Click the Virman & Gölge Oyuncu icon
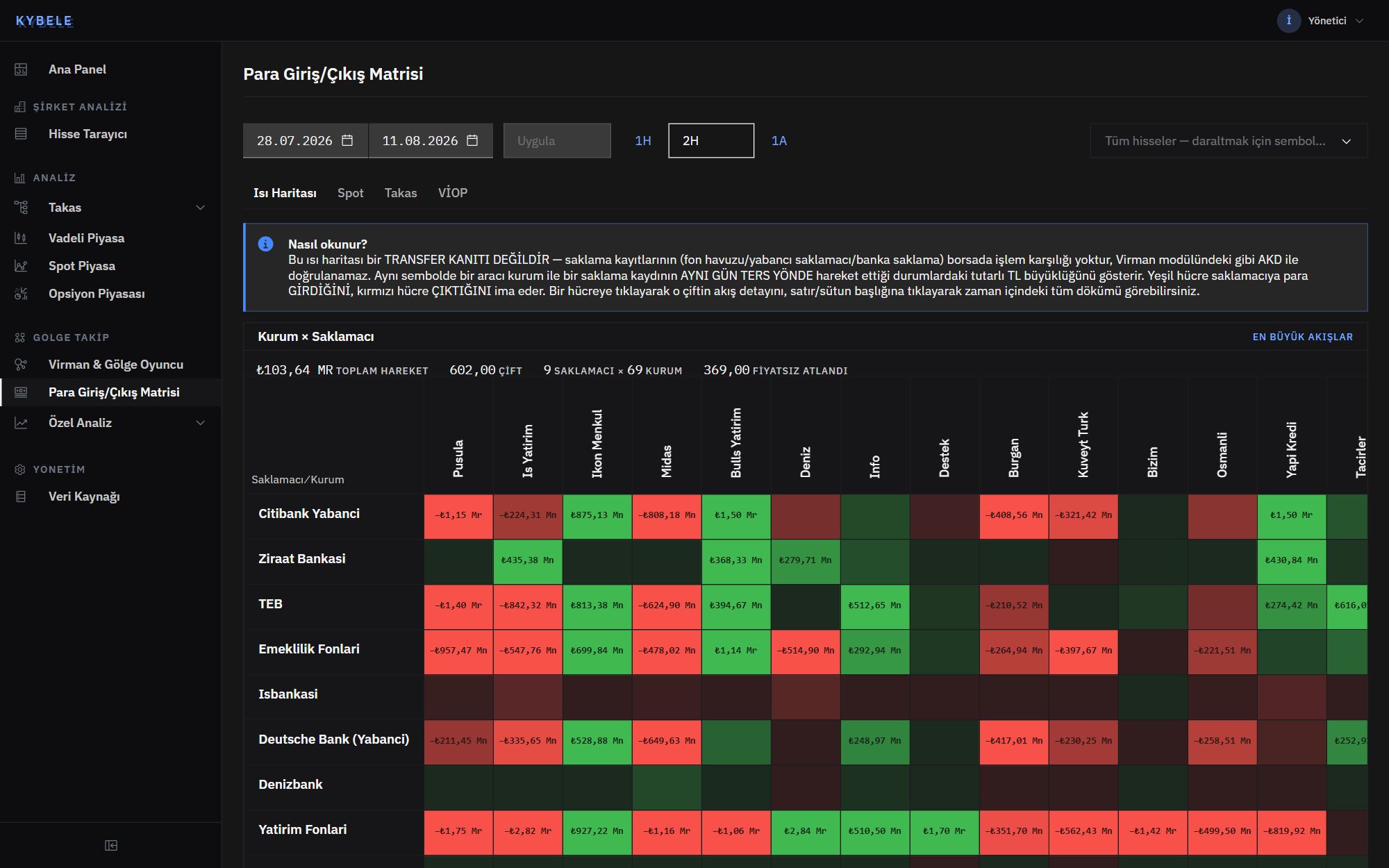The image size is (1389, 868). tap(21, 365)
